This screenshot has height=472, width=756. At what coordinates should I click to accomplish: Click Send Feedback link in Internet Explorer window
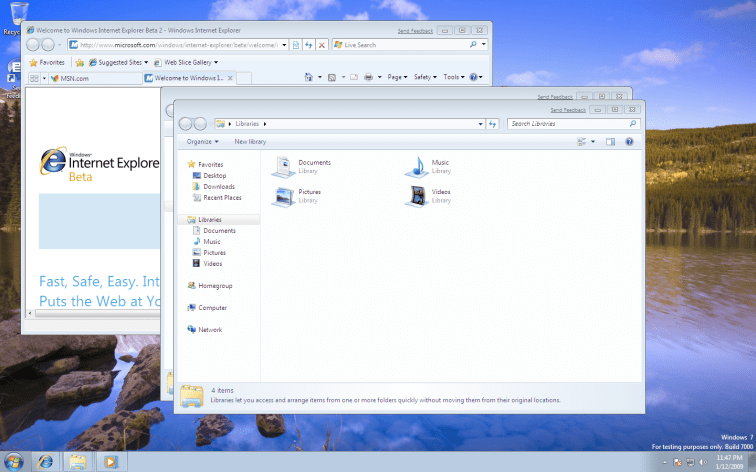pos(415,31)
